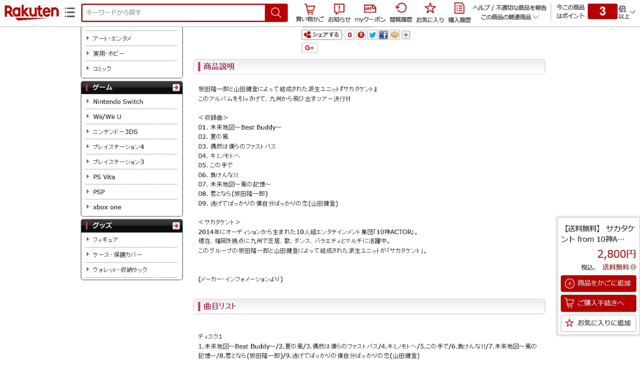The height and width of the screenshot is (375, 640).
Task: Click track '01. 未来地図~Best Buddy~'
Action: click(x=240, y=127)
